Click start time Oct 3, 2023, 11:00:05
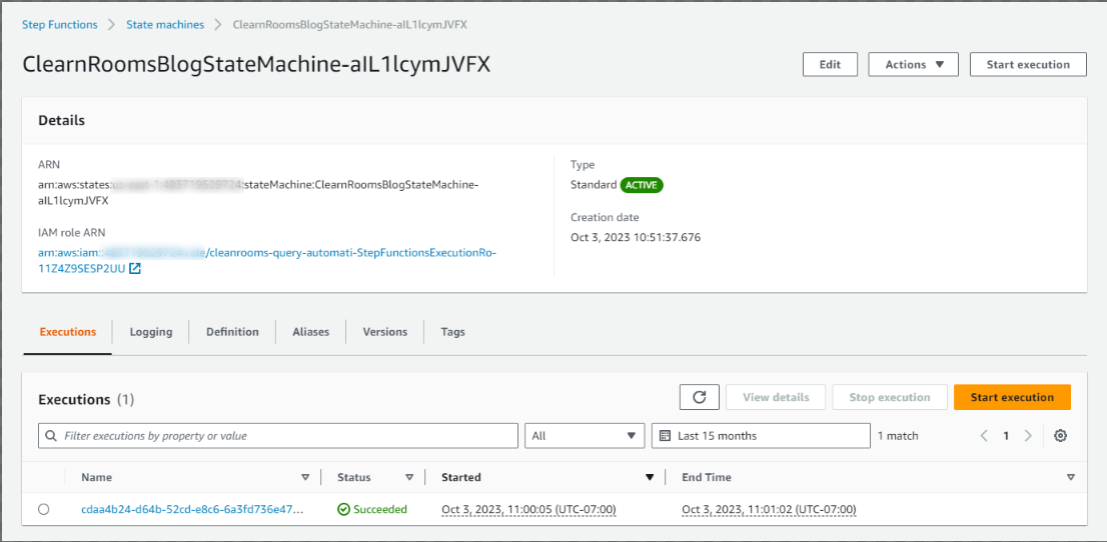 pos(529,510)
